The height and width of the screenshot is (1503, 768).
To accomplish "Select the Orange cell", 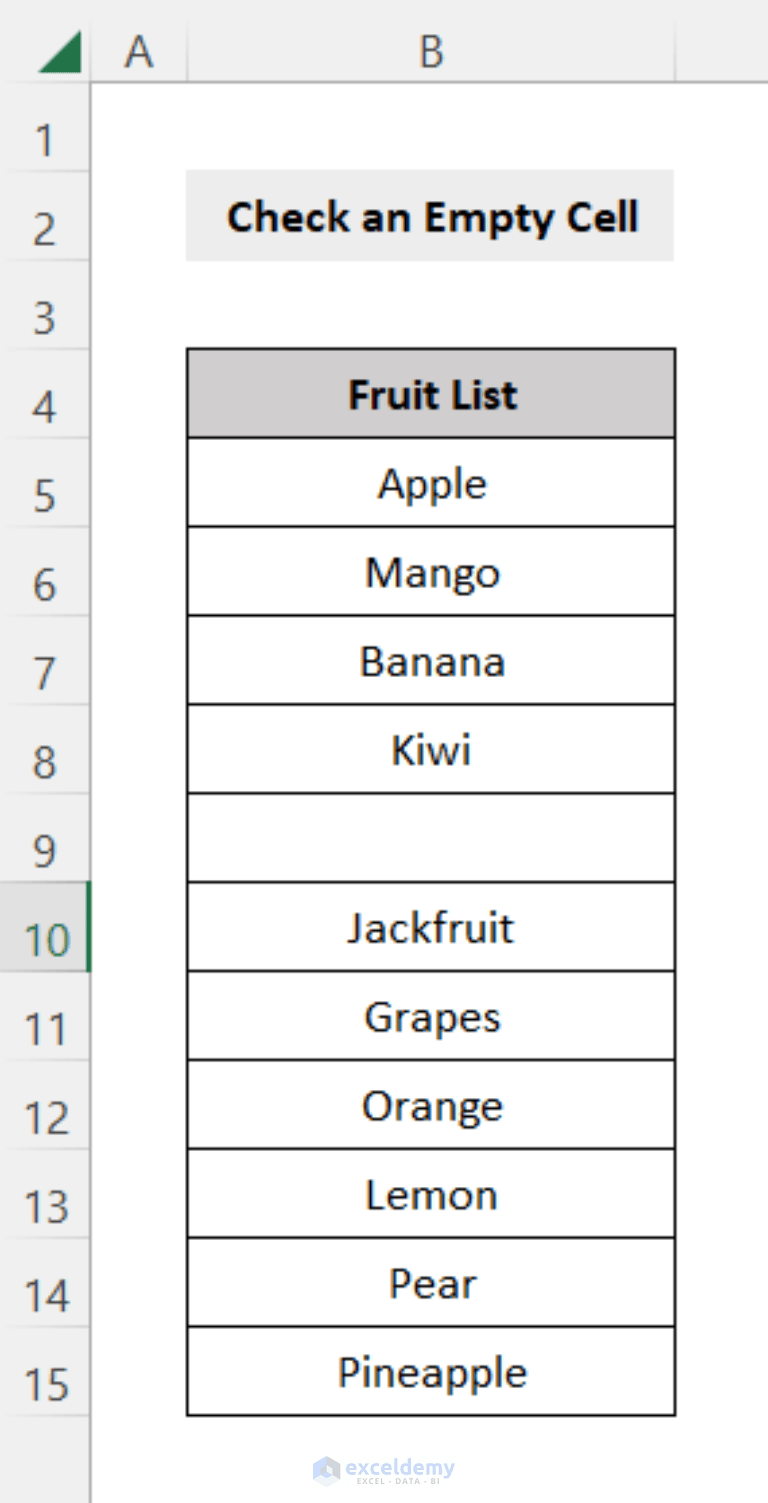I will coord(430,1105).
